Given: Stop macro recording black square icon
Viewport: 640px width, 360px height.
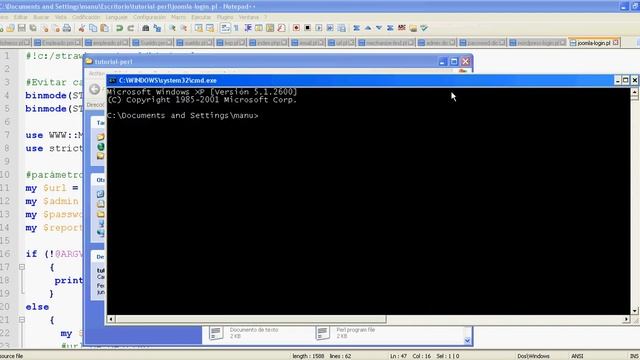Looking at the screenshot, I should tap(307, 28).
